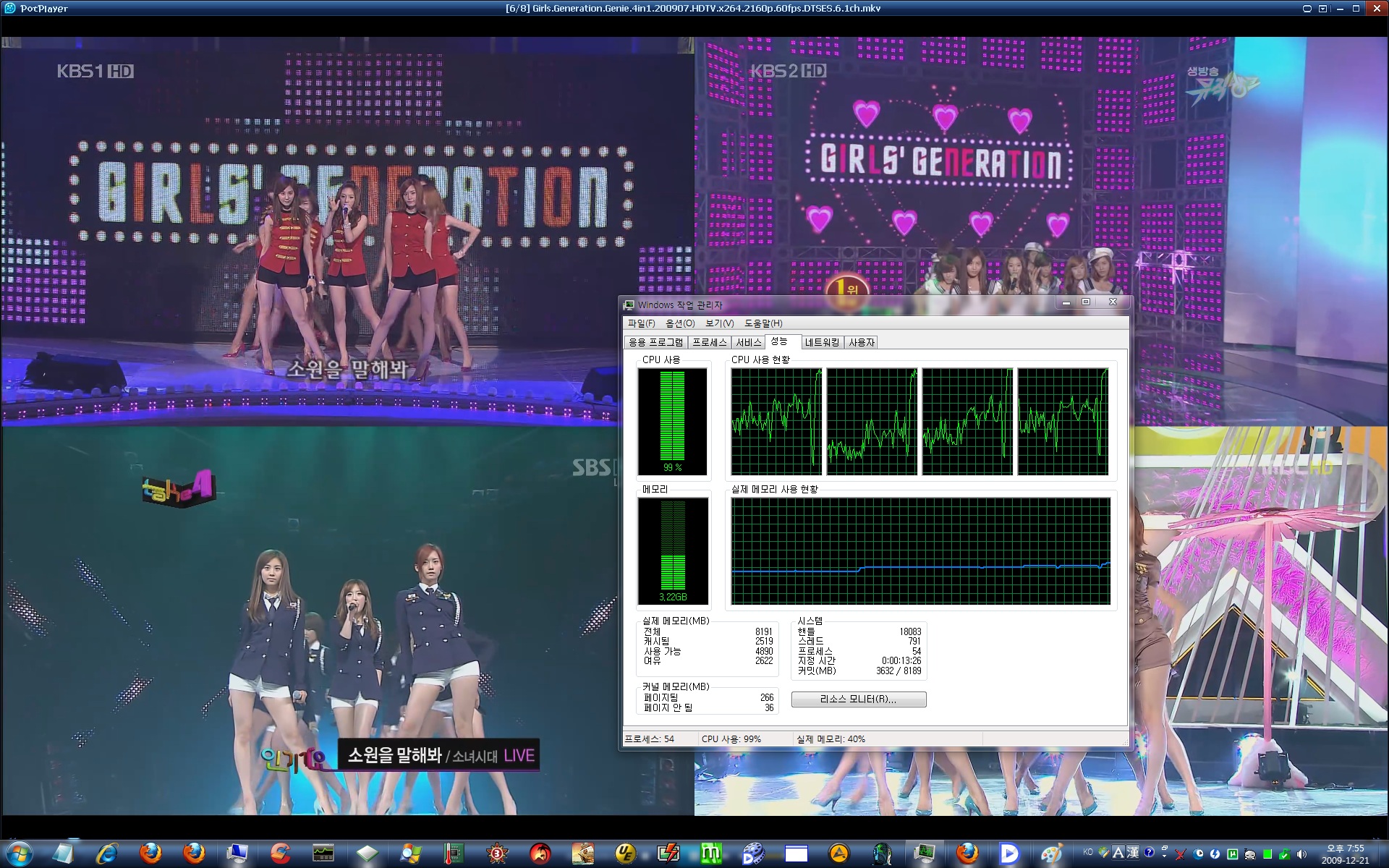Click the 리소스 모니터(R)... button
The image size is (1389, 868).
click(x=858, y=699)
